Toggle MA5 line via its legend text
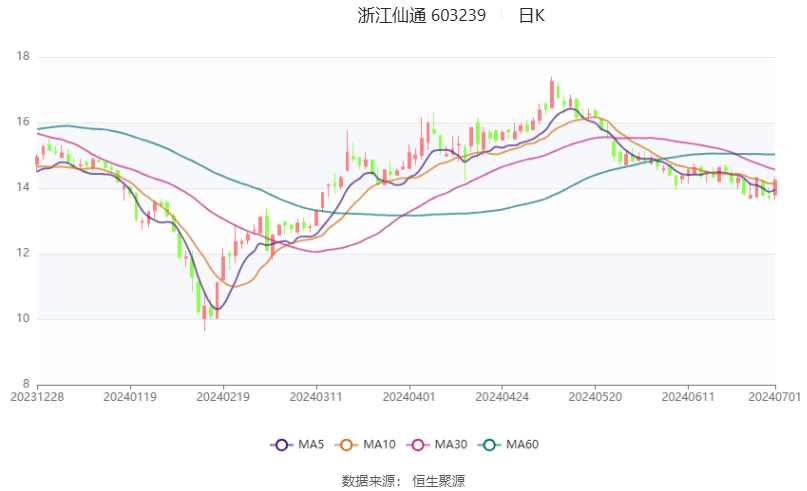The height and width of the screenshot is (491, 807). 312,444
